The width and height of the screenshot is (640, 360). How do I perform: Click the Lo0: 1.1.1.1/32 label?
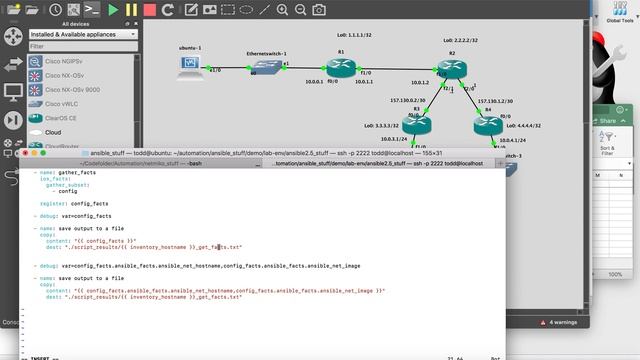(354, 35)
